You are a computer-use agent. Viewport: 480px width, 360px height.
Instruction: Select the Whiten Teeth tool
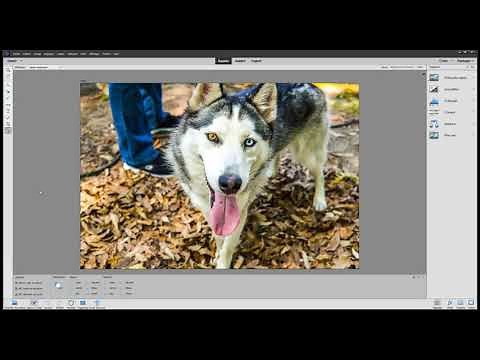8,98
